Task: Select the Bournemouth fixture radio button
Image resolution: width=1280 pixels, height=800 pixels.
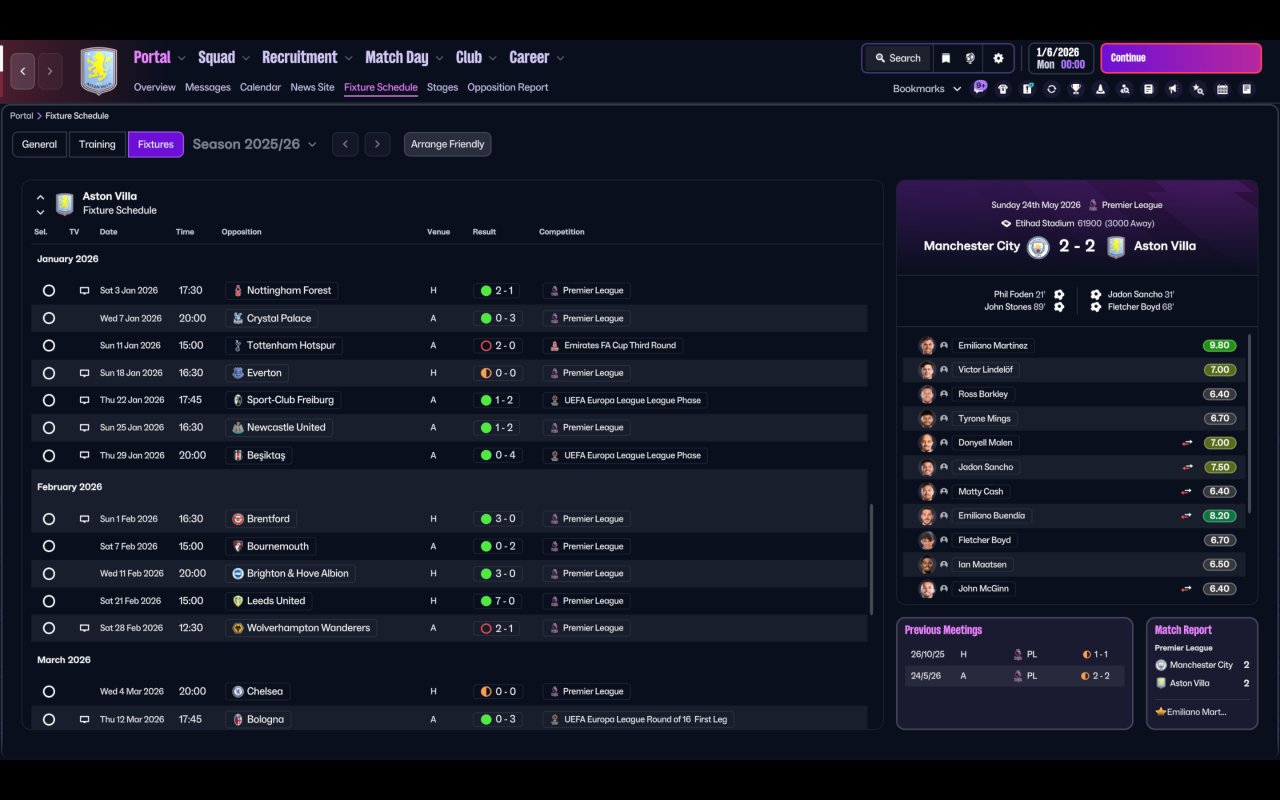Action: (48, 547)
